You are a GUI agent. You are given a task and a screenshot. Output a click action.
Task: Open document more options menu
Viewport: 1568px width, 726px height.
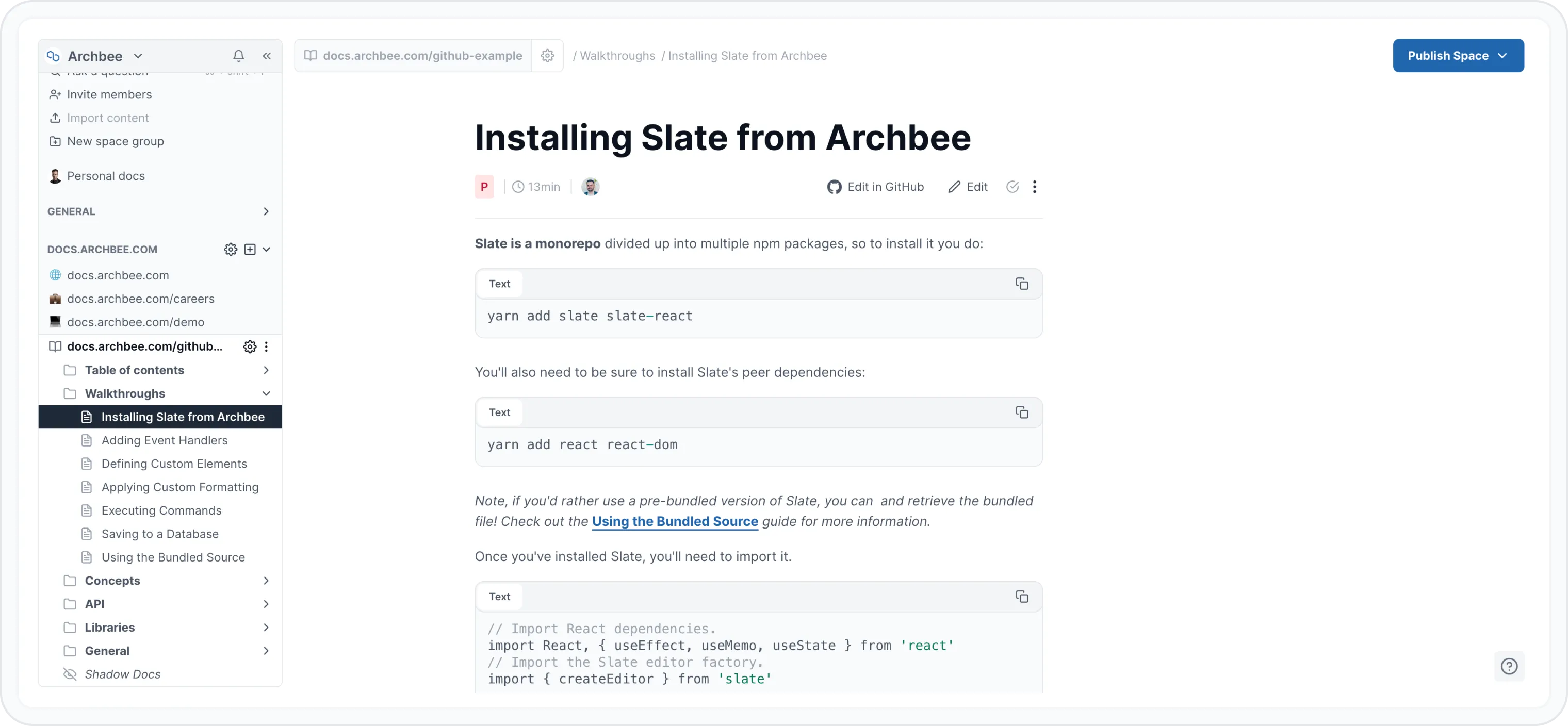pos(1034,187)
